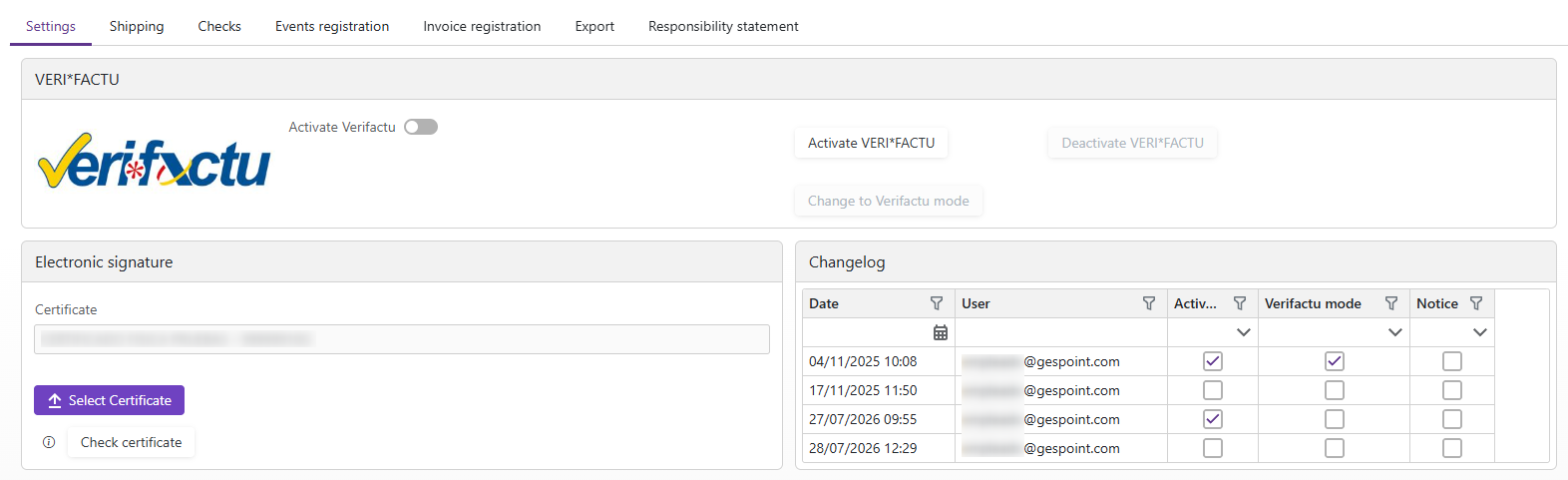Toggle Notice checkbox for 17/11/2025 11:50
This screenshot has width=1568, height=480.
click(x=1452, y=390)
